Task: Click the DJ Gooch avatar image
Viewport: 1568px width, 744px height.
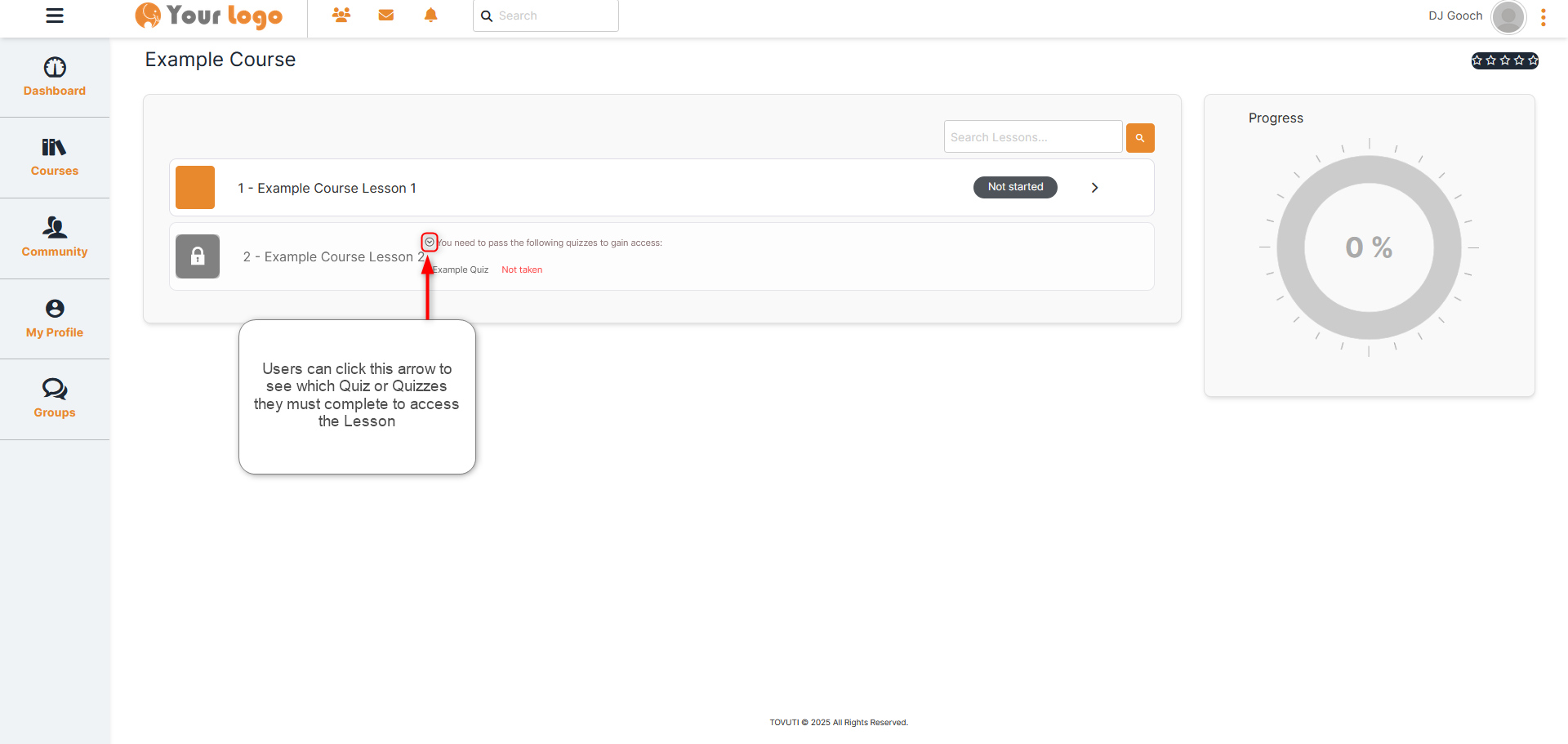Action: click(x=1508, y=16)
